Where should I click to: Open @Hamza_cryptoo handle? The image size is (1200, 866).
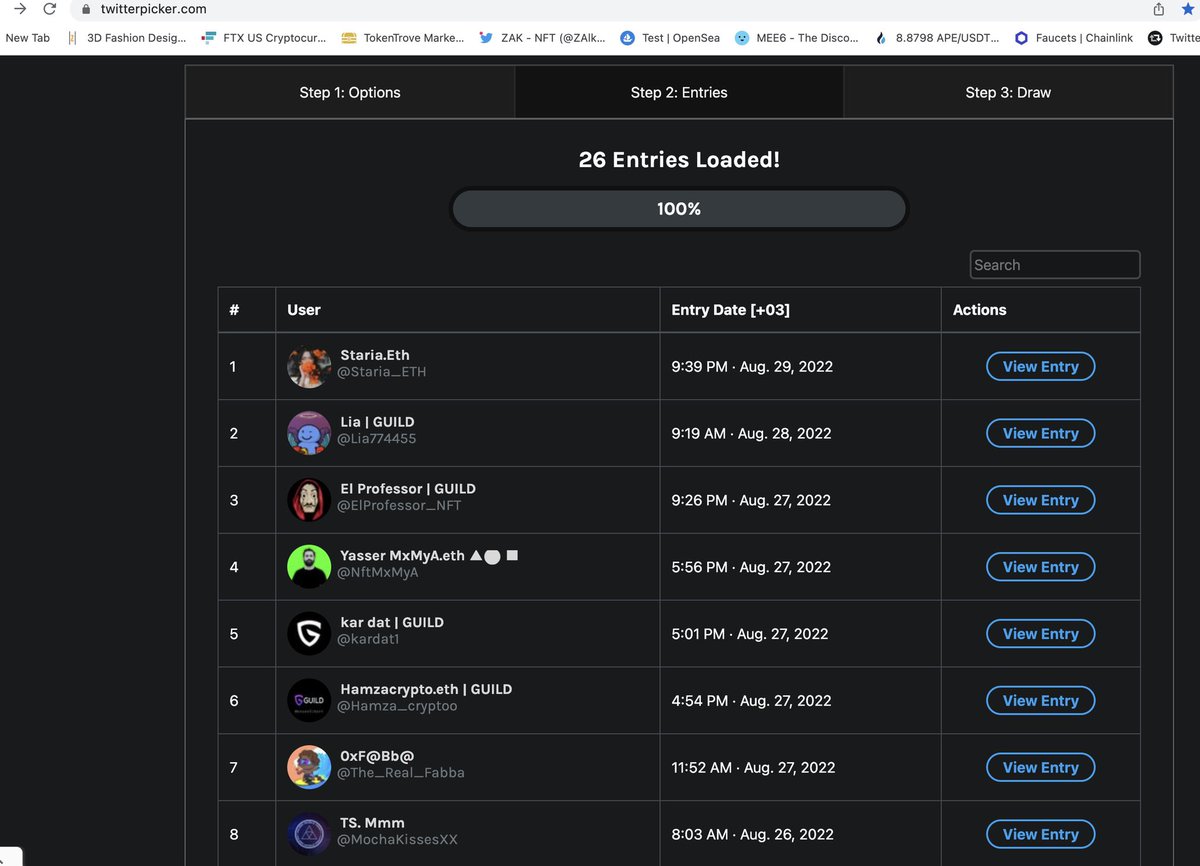pyautogui.click(x=397, y=706)
